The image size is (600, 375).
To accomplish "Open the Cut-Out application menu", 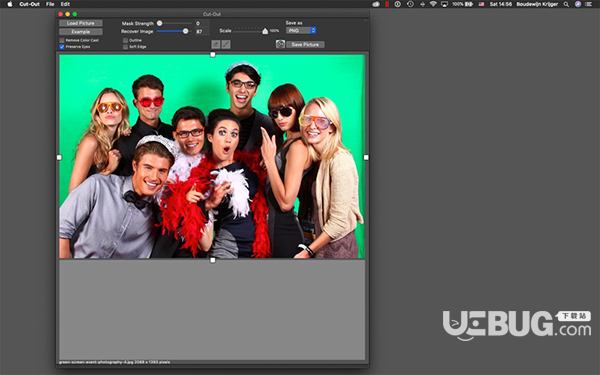I will click(29, 4).
